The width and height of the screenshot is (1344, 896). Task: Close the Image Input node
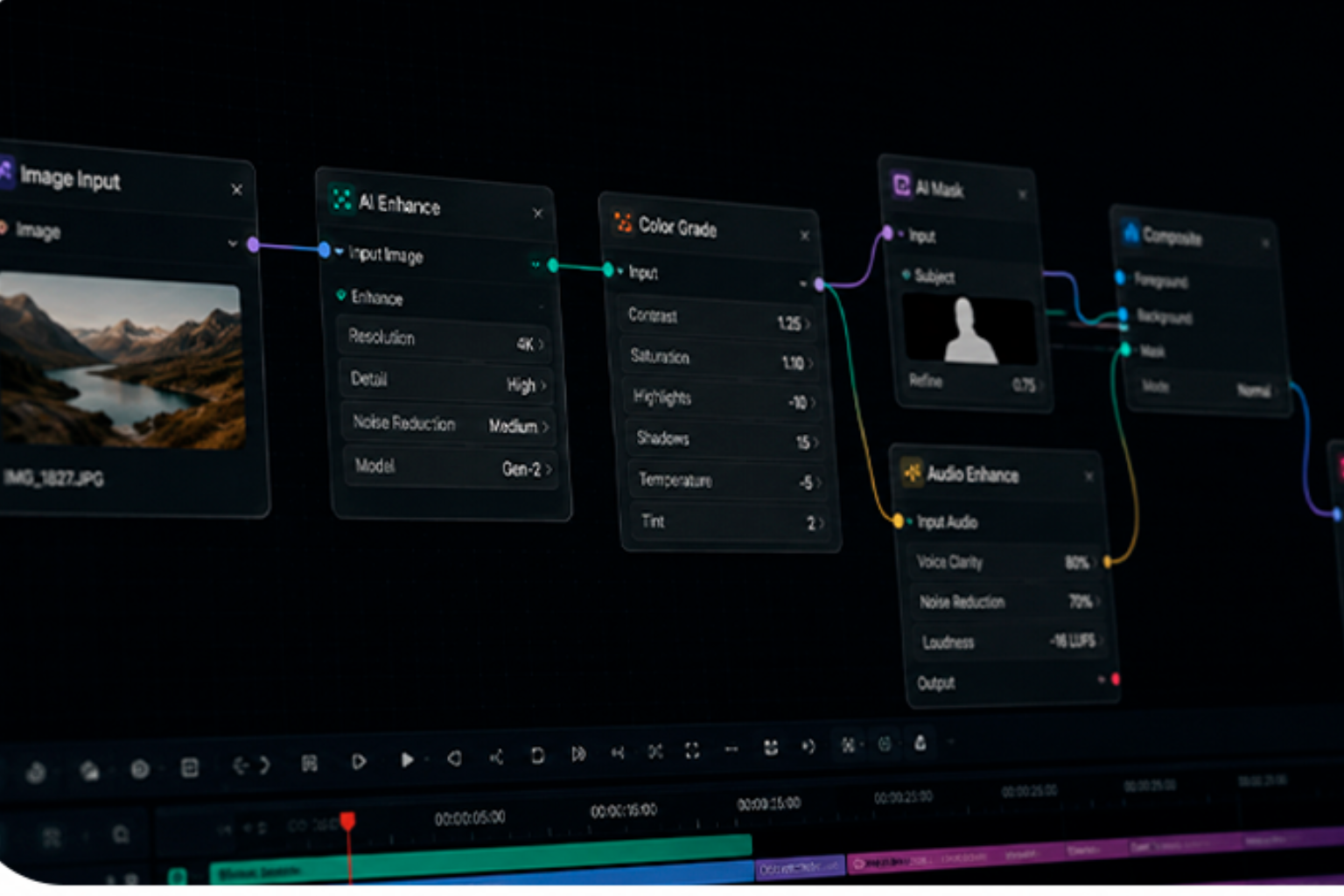(x=236, y=189)
